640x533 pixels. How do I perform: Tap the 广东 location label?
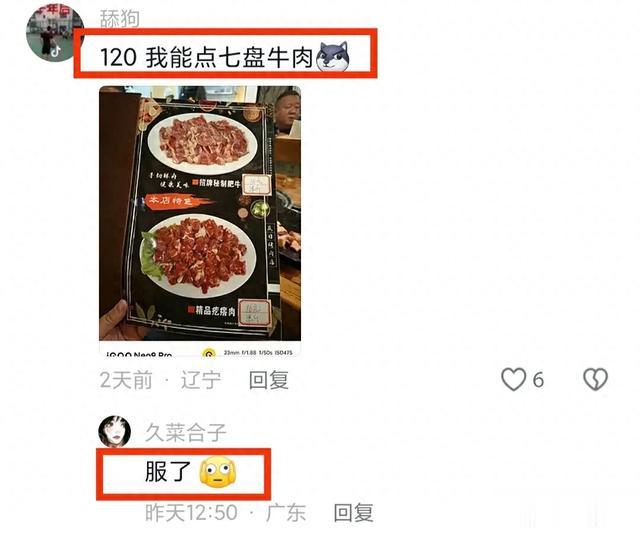(x=286, y=513)
